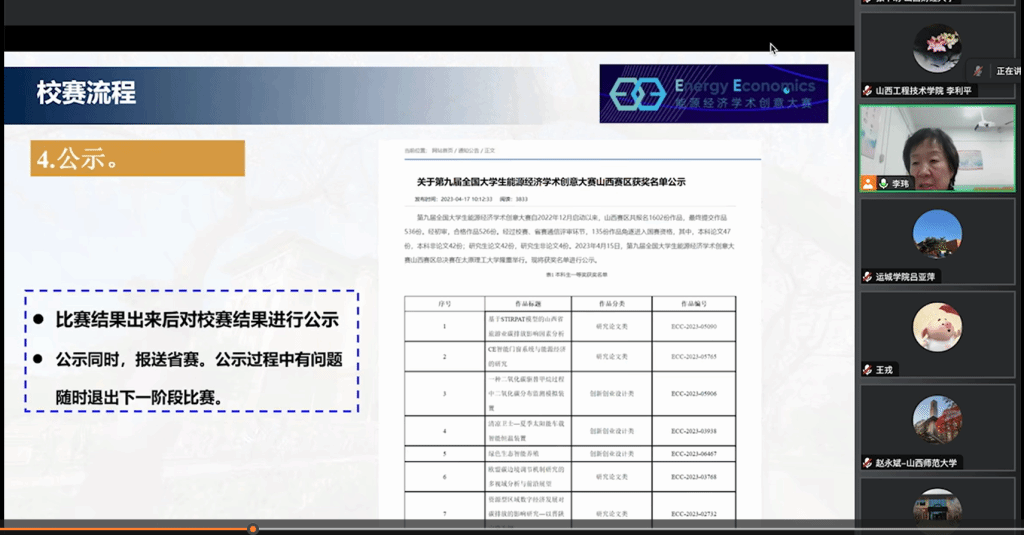Click the article title 获奖名单公示
The image size is (1024, 535).
(551, 182)
